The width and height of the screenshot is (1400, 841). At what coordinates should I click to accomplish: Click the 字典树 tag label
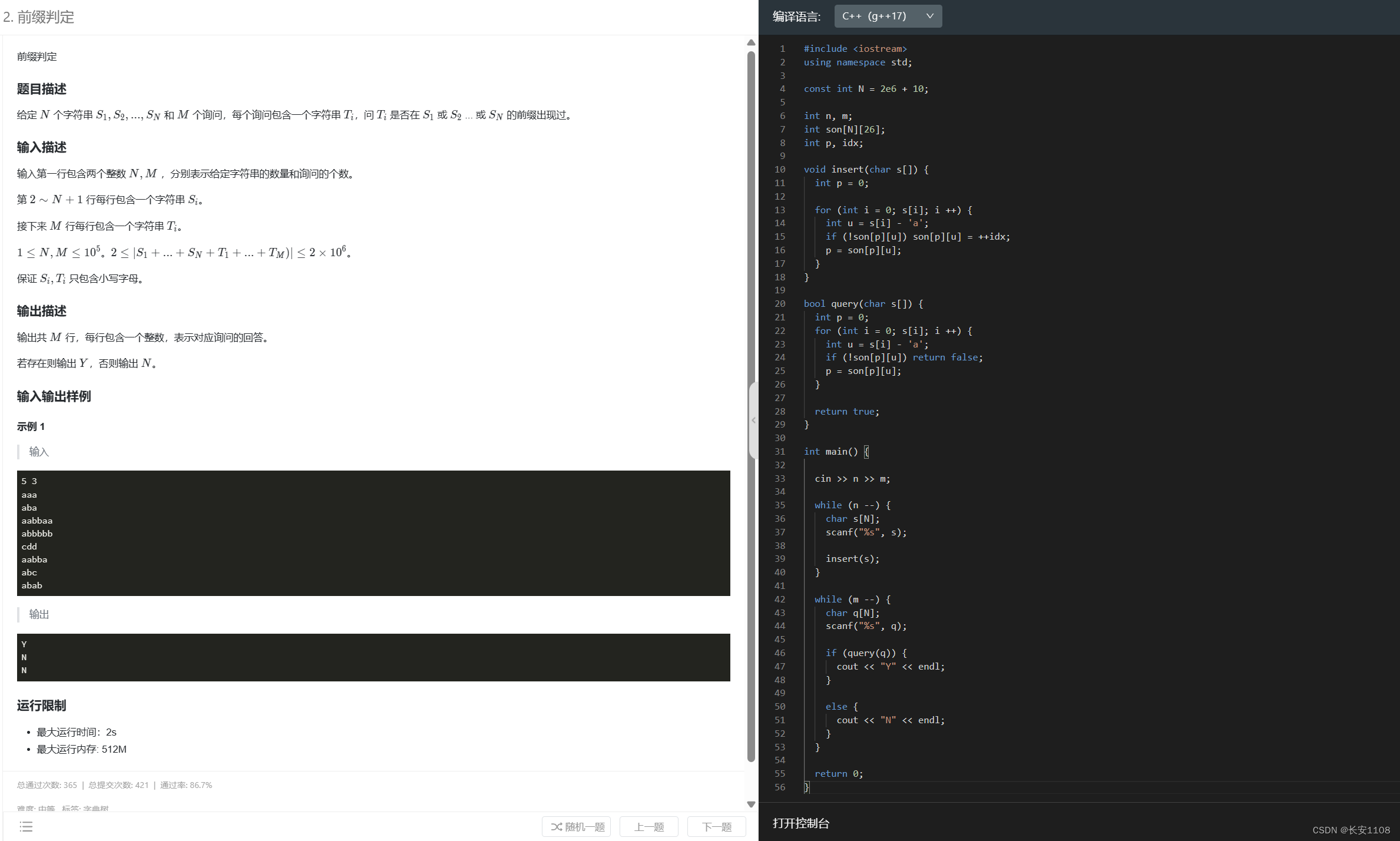(95, 809)
